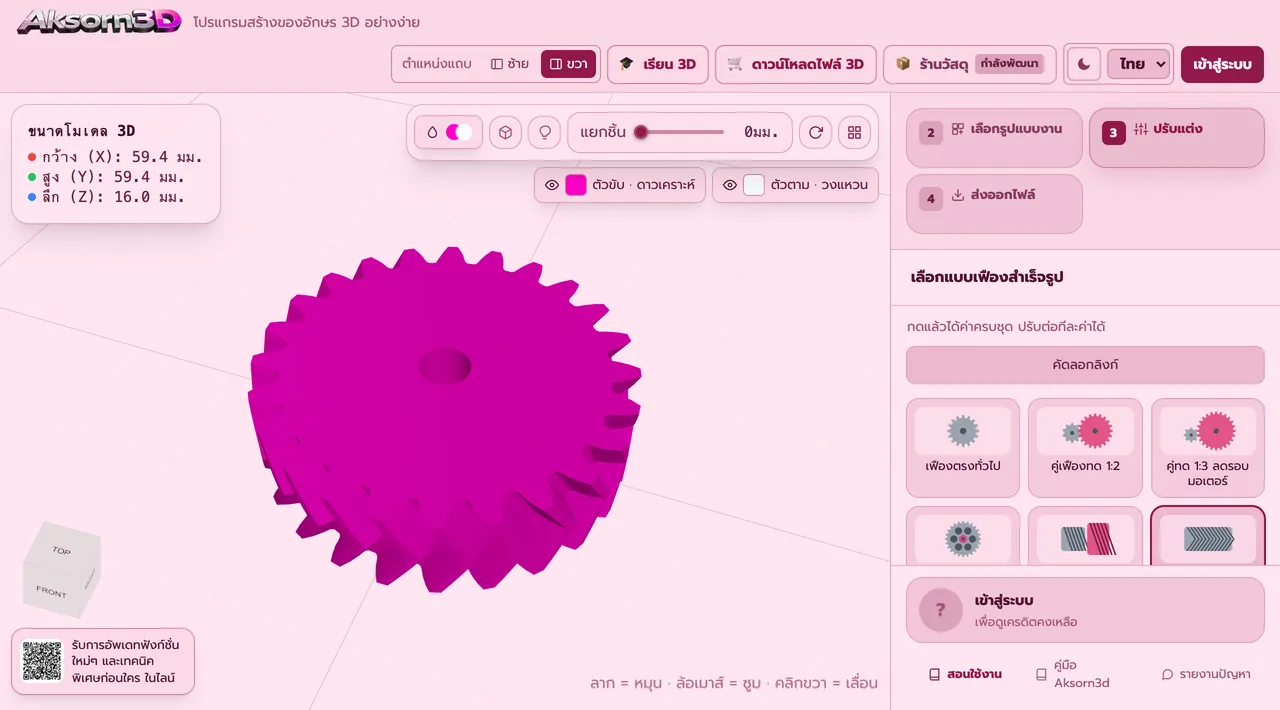Click the สูง (Y): 59.4 มม. dimension

[x=107, y=177]
